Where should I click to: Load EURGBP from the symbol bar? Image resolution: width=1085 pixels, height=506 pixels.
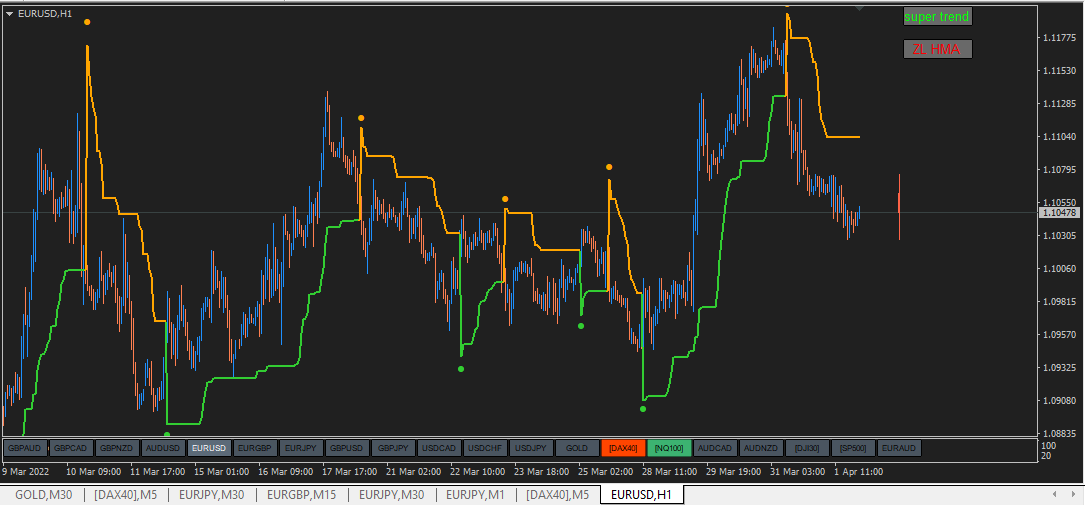(255, 449)
